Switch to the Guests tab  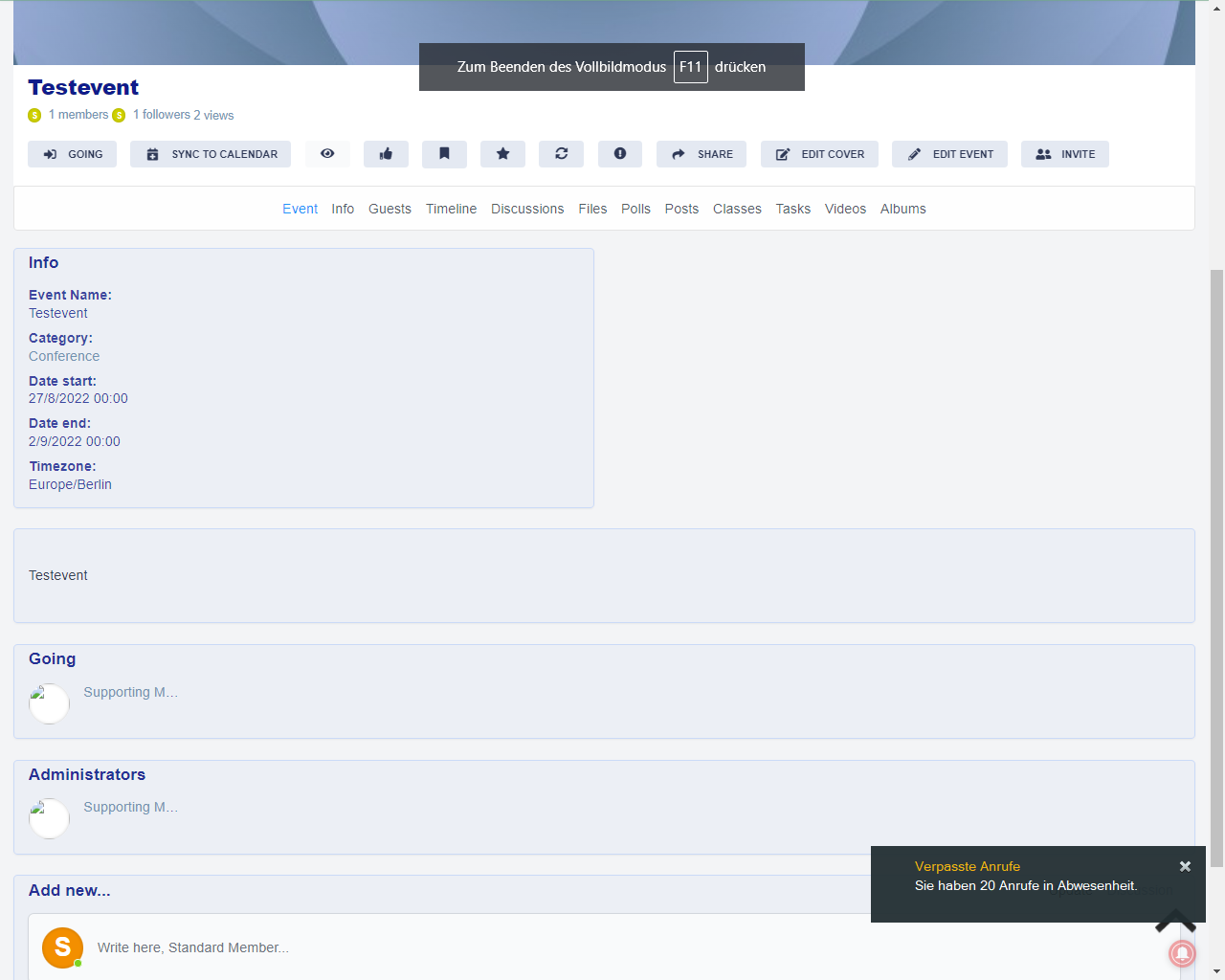390,209
